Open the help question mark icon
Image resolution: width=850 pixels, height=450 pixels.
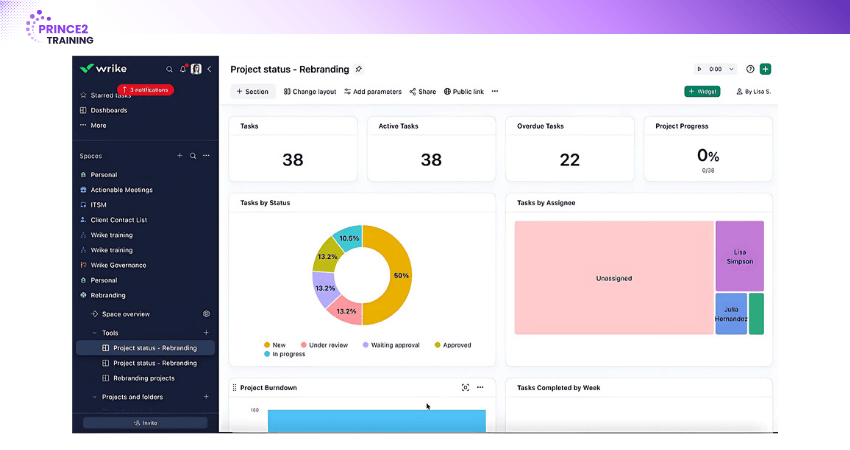click(x=750, y=69)
